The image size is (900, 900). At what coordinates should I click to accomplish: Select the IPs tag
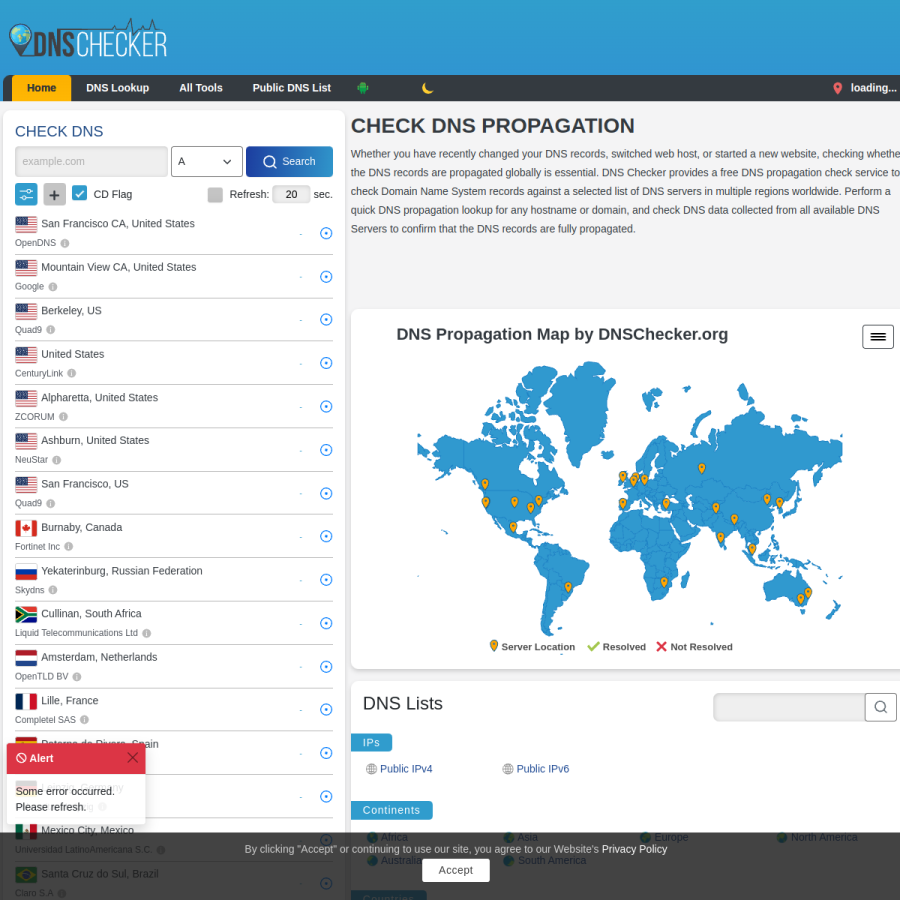tap(371, 743)
